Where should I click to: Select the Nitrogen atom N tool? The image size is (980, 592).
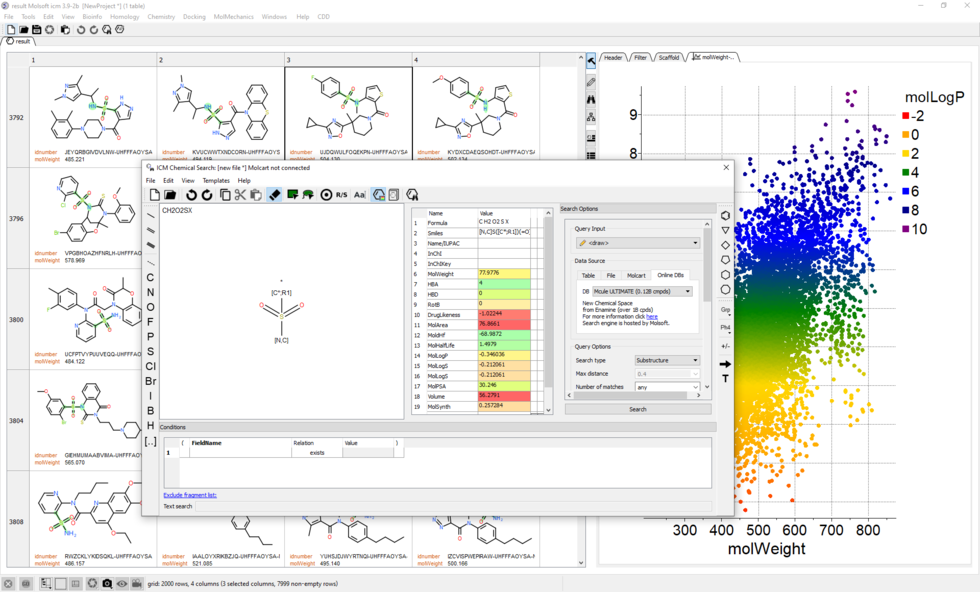[x=150, y=293]
